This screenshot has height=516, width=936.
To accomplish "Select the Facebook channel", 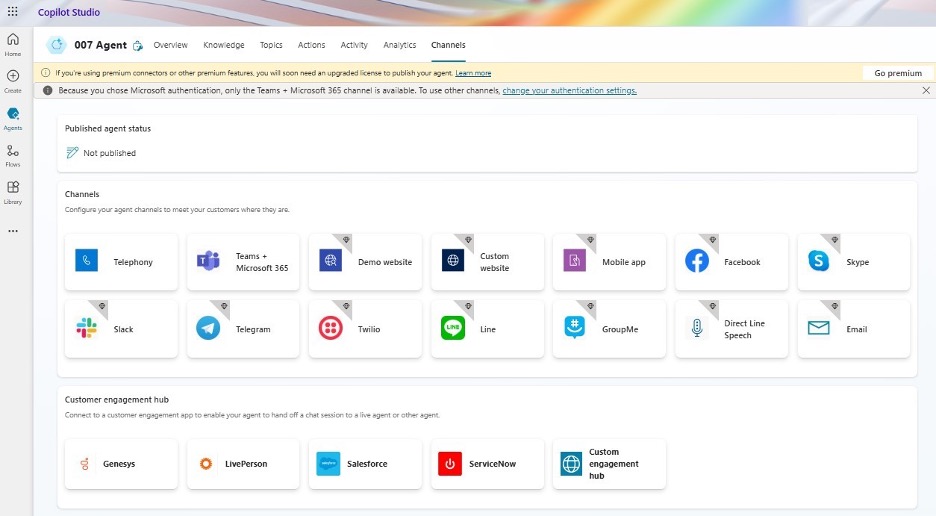I will point(731,262).
